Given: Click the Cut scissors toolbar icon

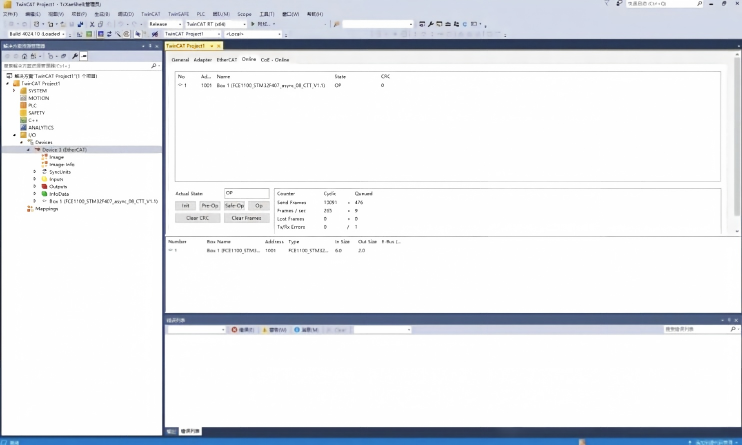Looking at the screenshot, I should click(92, 24).
